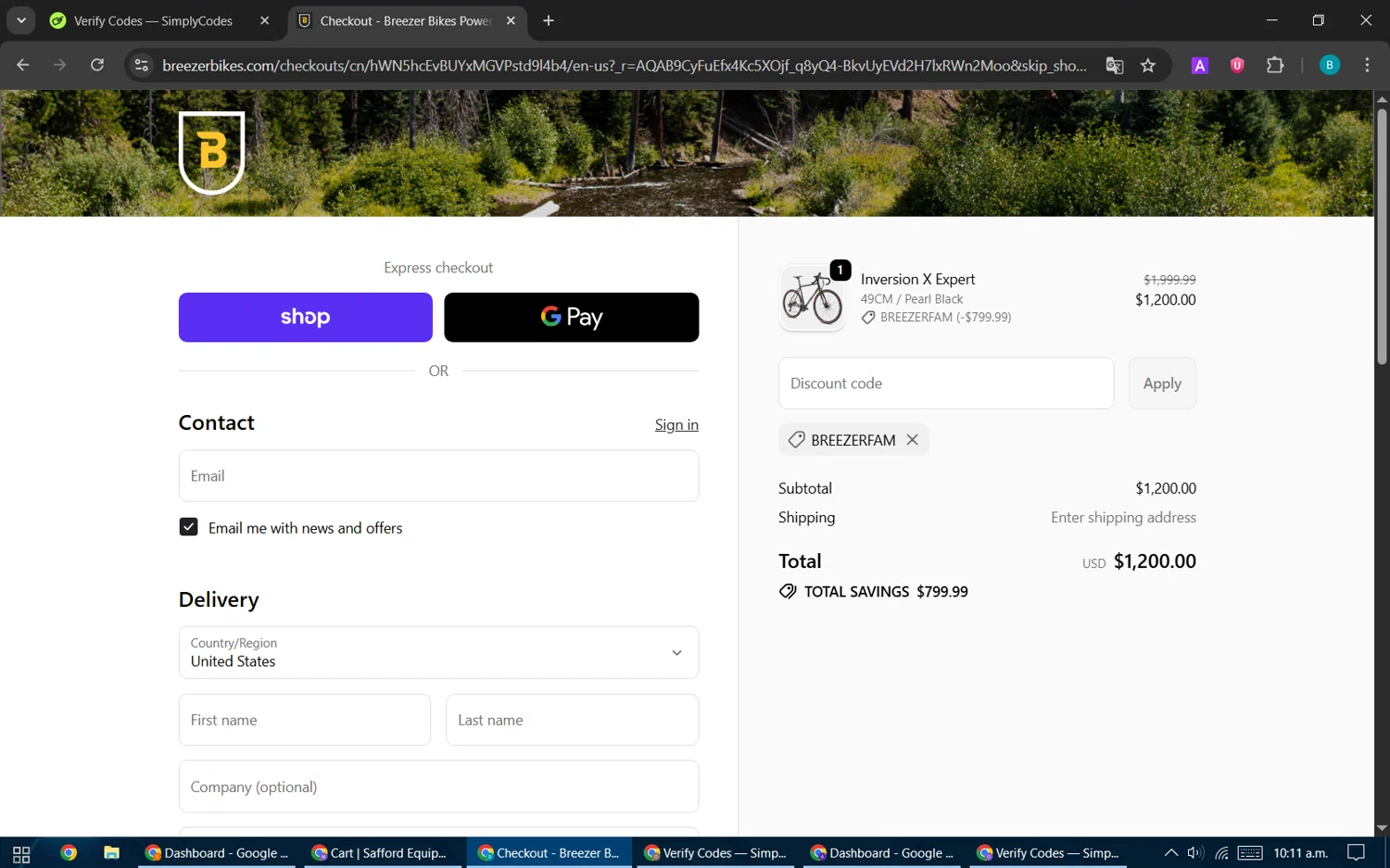
Task: Open Windows Task View icon
Action: pos(21,853)
